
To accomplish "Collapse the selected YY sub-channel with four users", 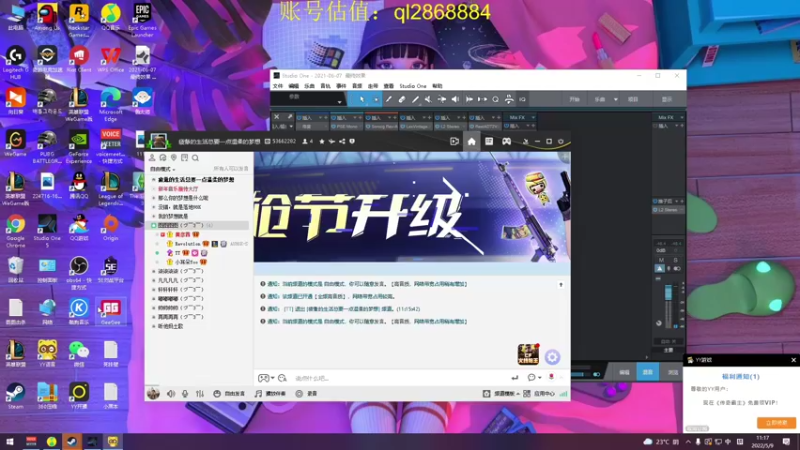I will coord(154,225).
